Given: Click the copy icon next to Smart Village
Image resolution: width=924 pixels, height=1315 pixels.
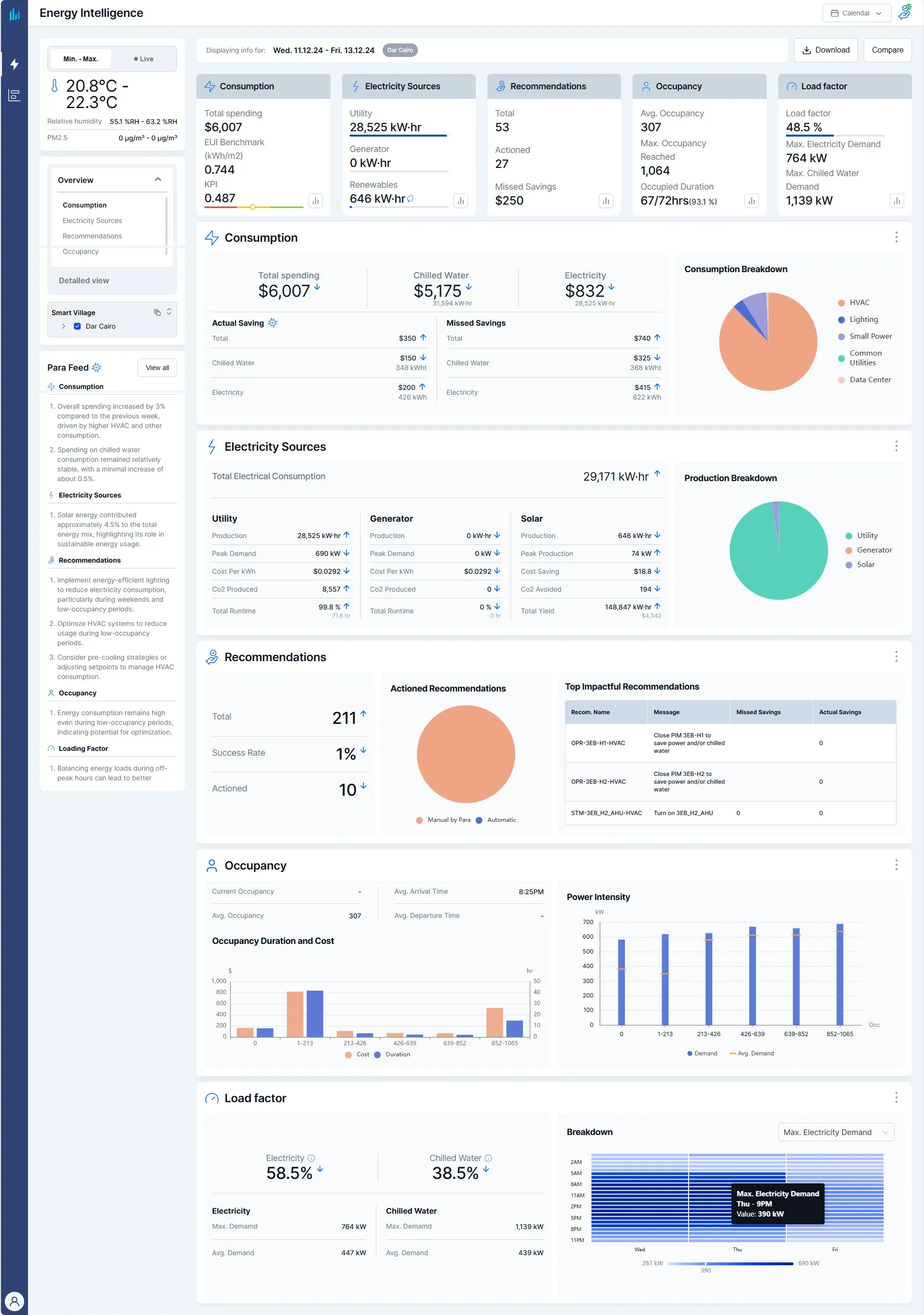Looking at the screenshot, I should (x=157, y=312).
